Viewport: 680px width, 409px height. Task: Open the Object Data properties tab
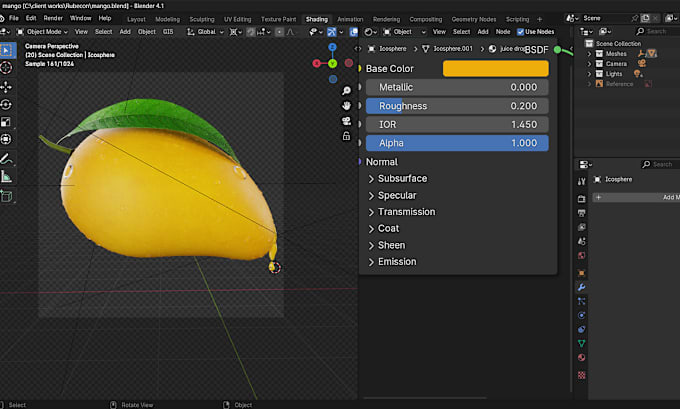point(582,344)
